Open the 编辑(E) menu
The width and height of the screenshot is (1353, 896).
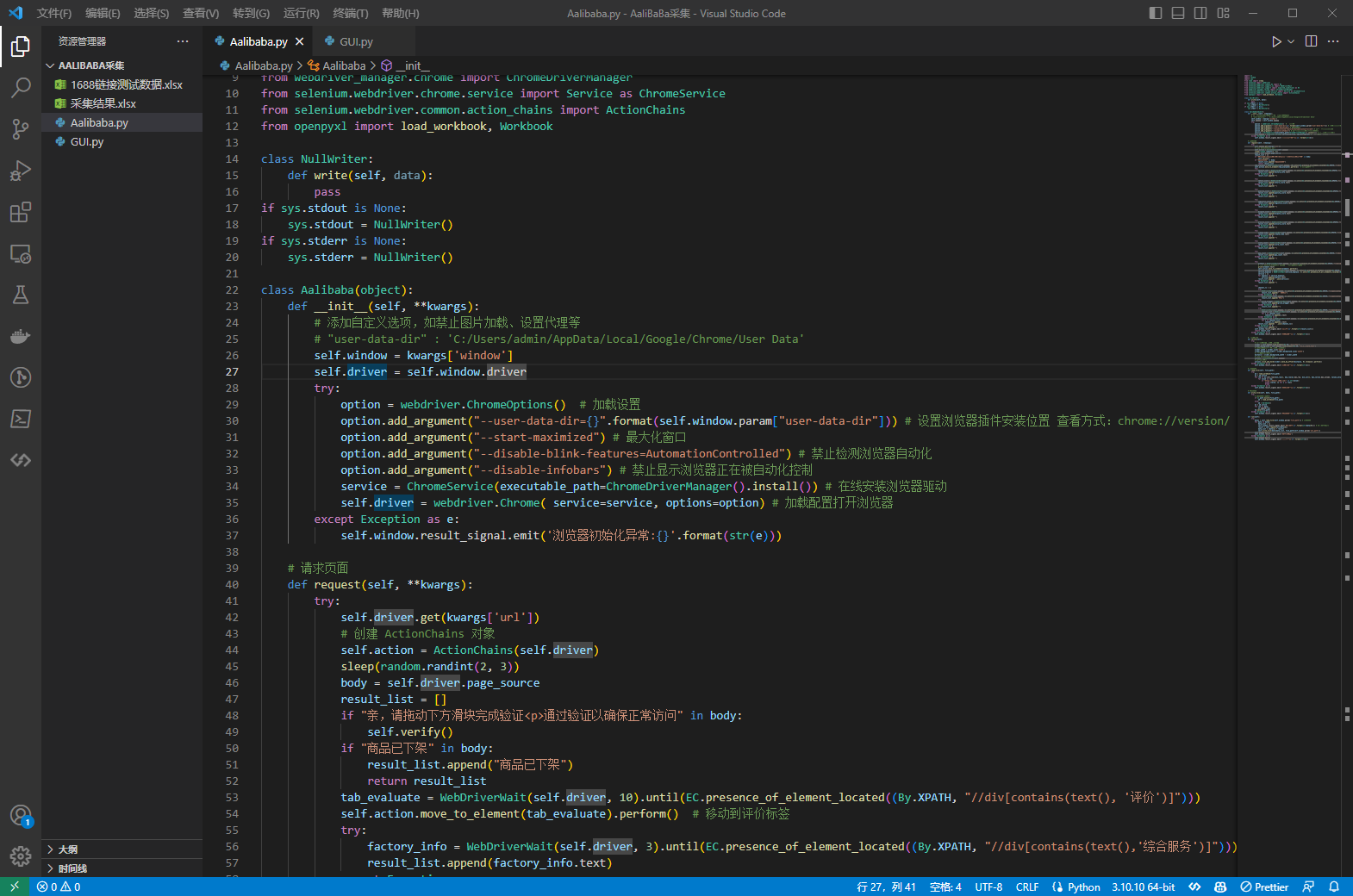click(x=103, y=13)
